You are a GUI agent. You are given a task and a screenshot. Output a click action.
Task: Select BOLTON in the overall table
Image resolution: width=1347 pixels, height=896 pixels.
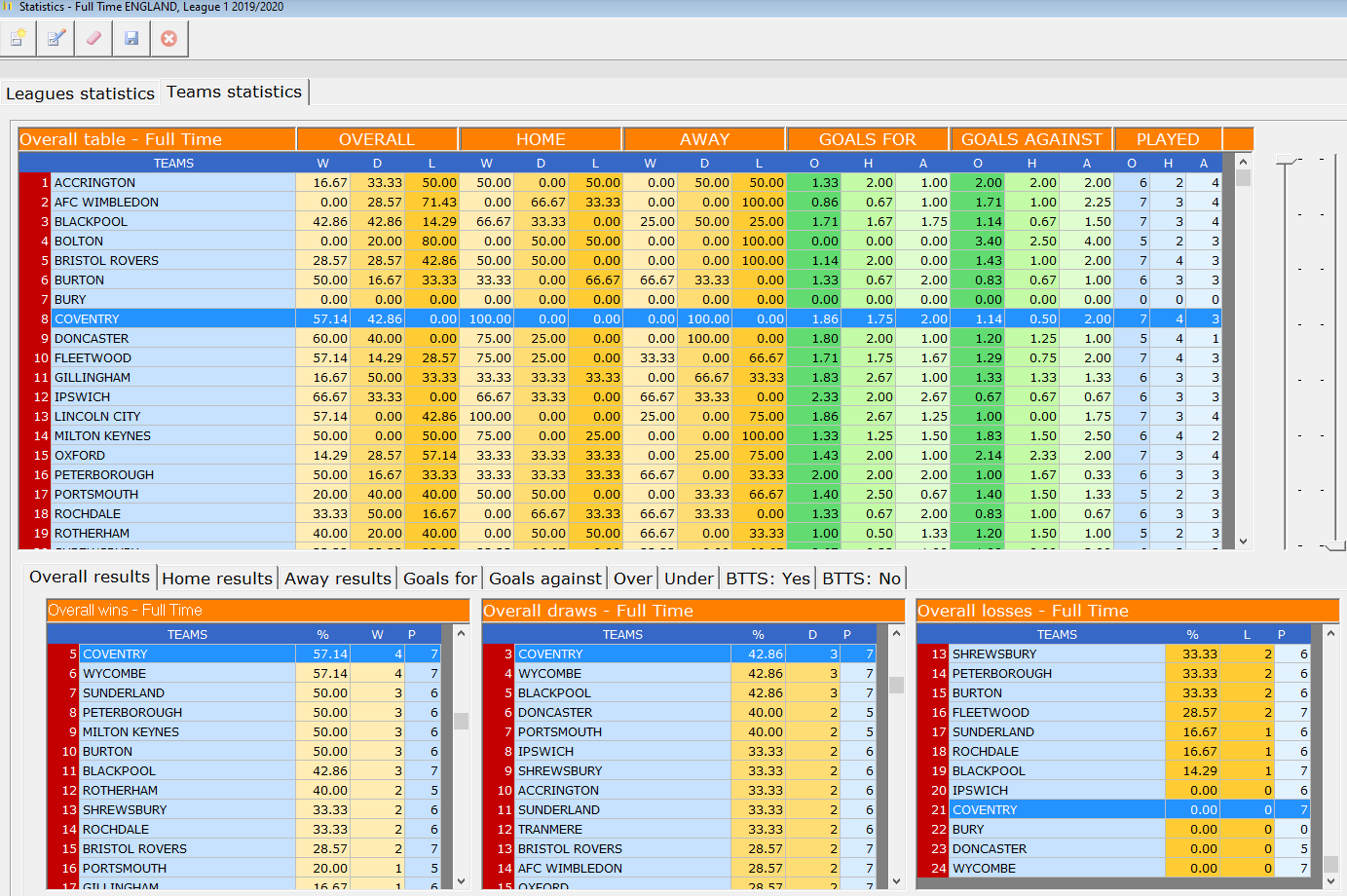coord(619,241)
